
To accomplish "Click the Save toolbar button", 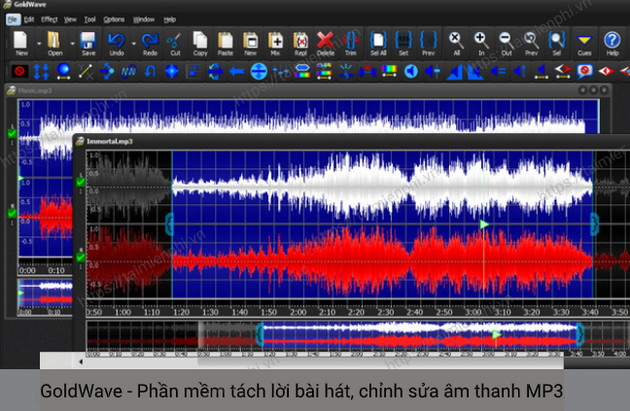I will click(x=87, y=43).
